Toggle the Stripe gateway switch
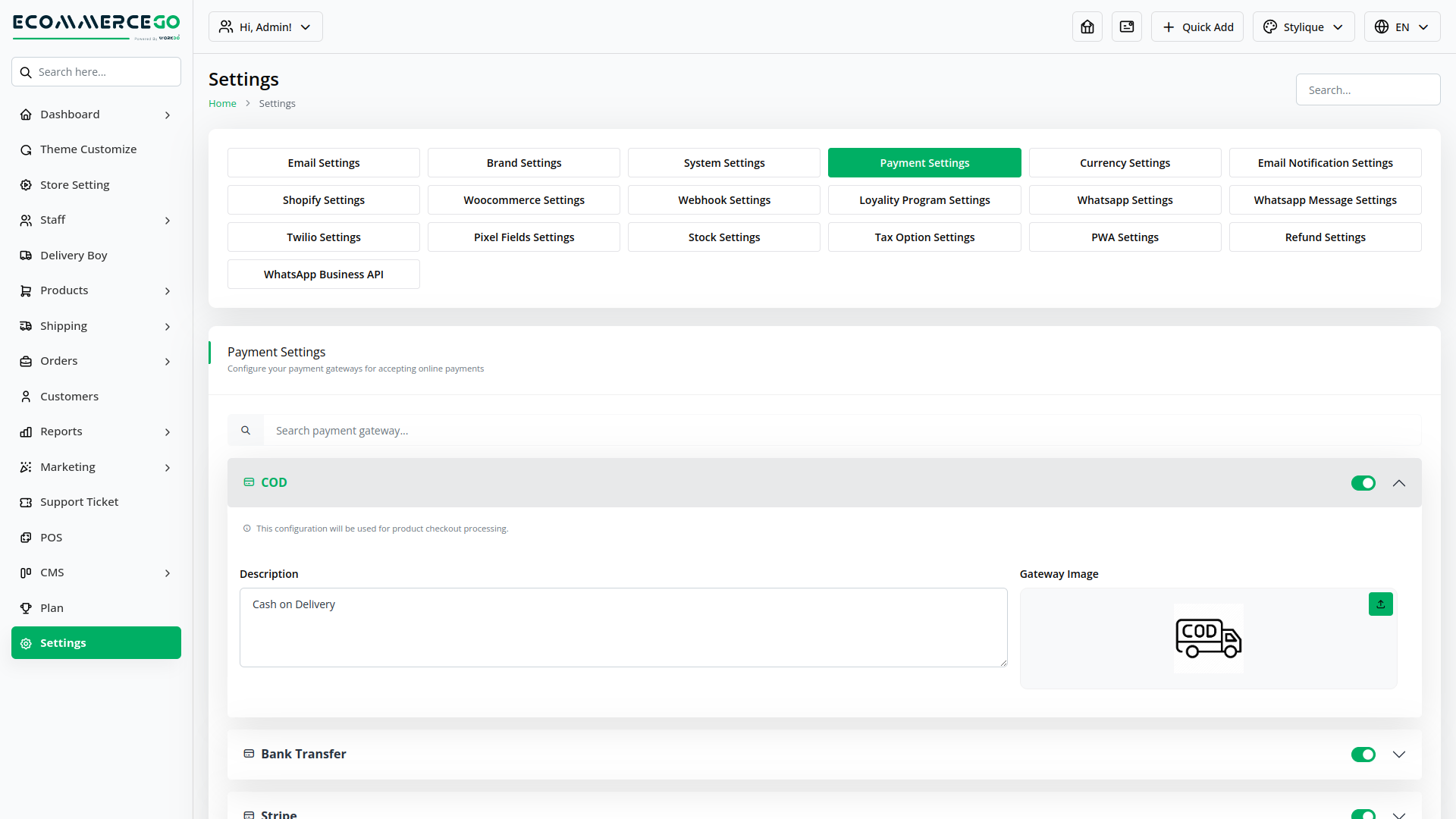 [1363, 814]
